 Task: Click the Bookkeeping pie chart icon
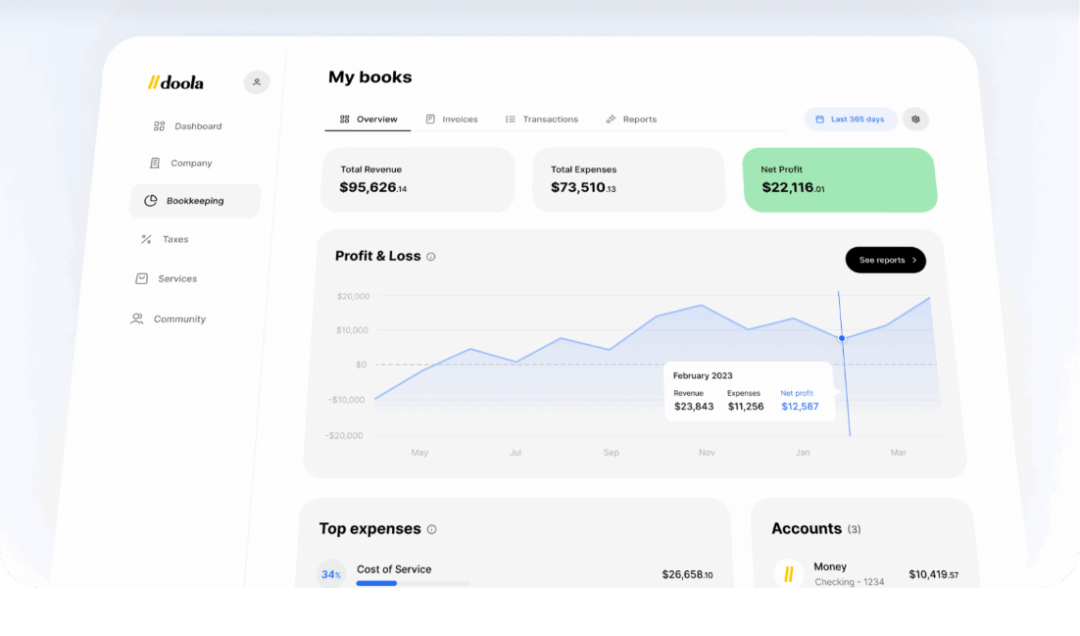click(150, 201)
